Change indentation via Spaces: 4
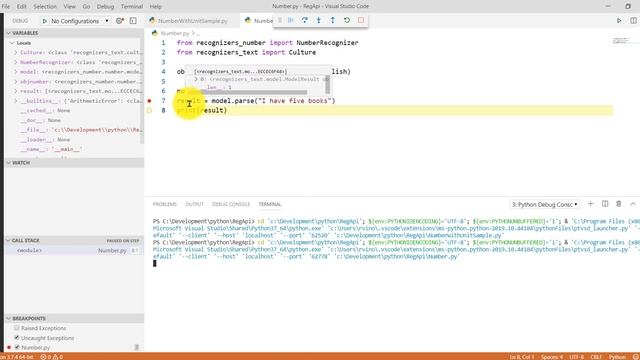 click(552, 357)
